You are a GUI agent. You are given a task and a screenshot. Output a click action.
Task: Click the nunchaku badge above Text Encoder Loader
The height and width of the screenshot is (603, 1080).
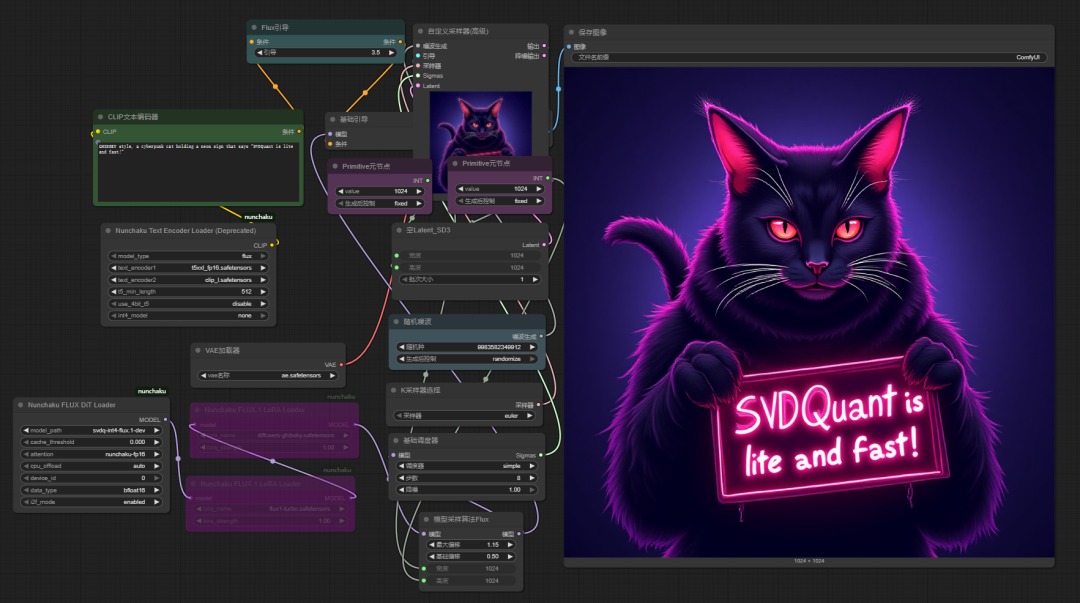pyautogui.click(x=258, y=216)
